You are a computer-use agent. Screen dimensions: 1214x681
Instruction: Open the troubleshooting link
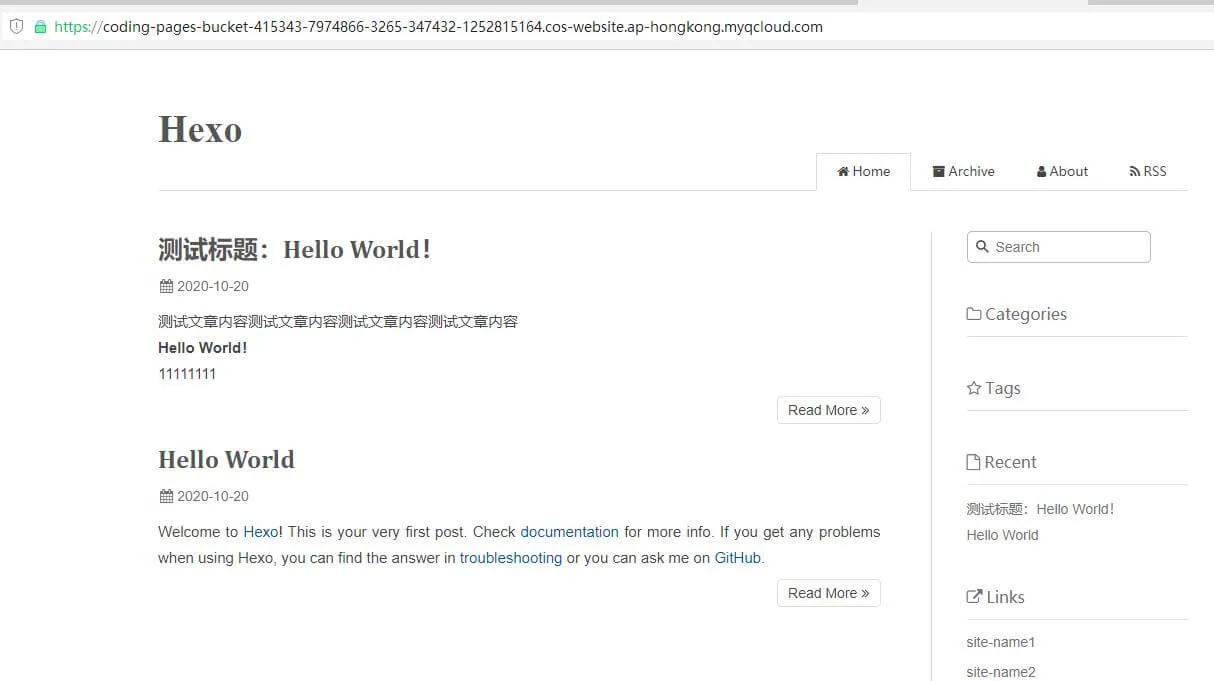511,558
